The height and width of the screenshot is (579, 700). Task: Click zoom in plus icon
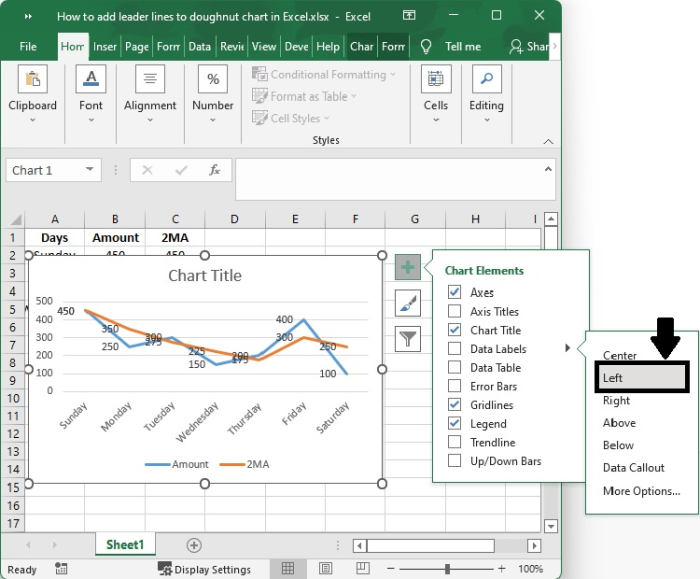pyautogui.click(x=501, y=569)
